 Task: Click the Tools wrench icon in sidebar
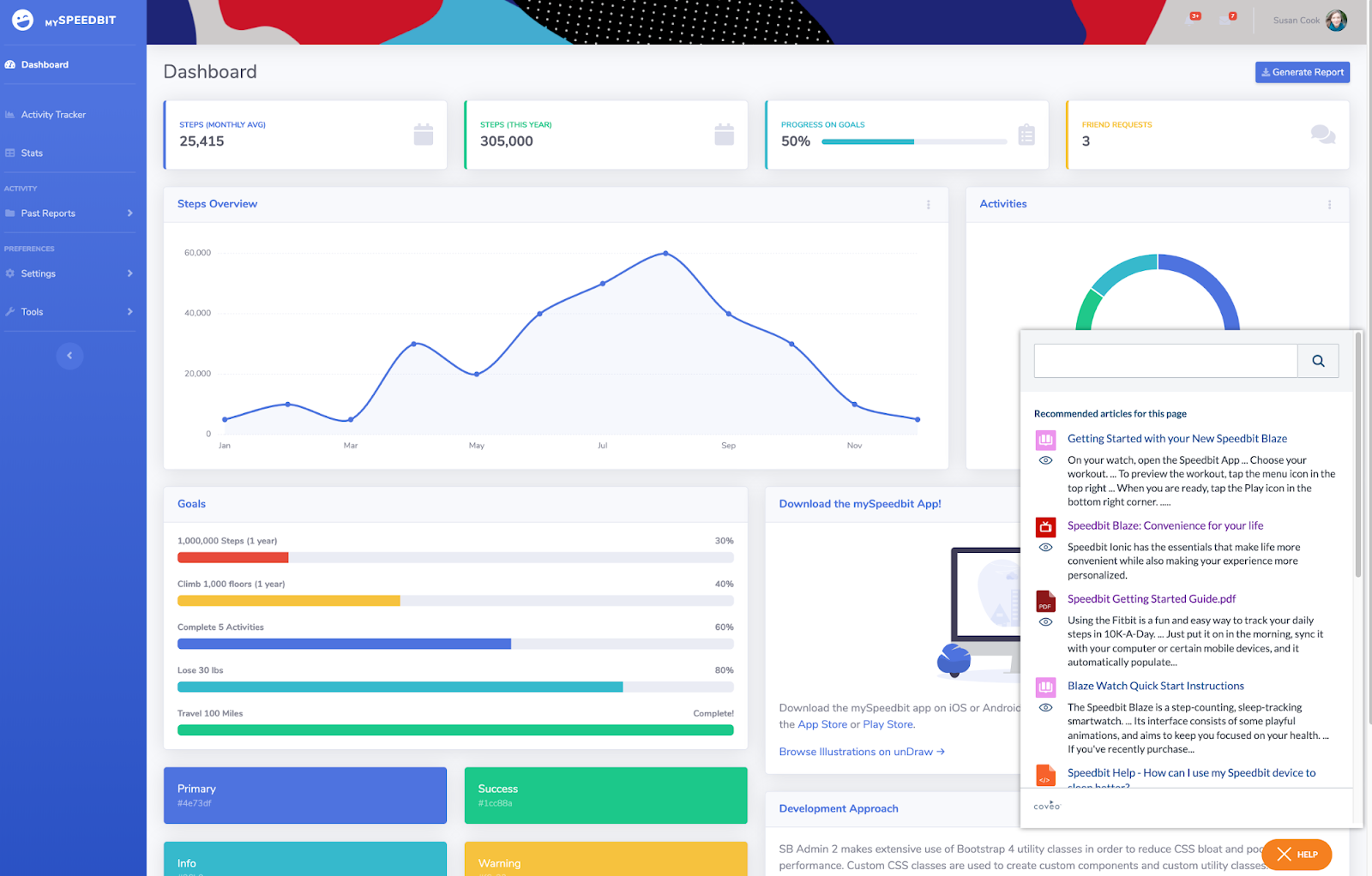point(10,312)
